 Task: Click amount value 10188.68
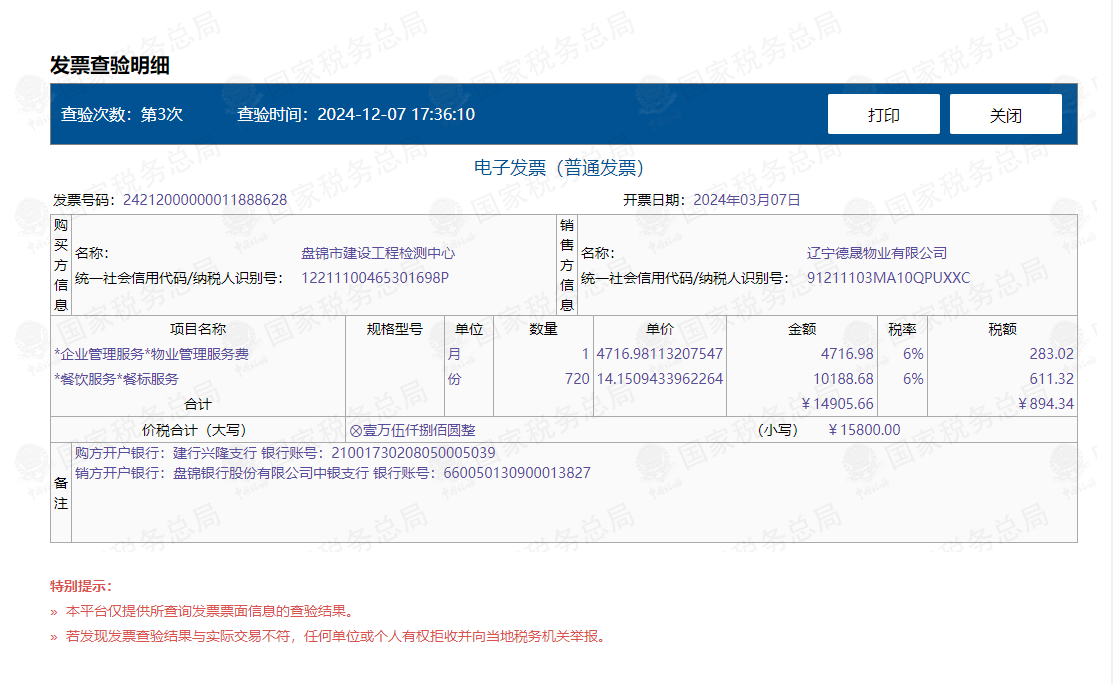click(843, 379)
